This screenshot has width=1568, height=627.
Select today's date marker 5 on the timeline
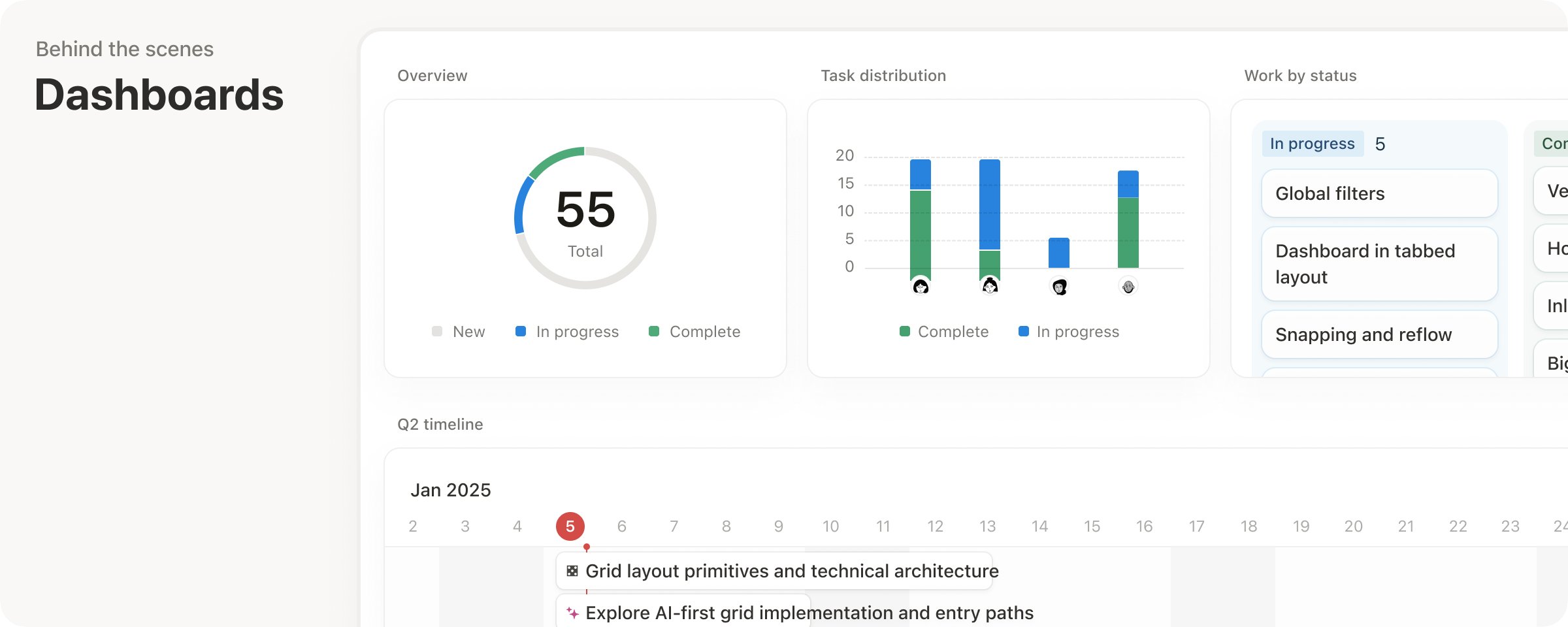(570, 526)
